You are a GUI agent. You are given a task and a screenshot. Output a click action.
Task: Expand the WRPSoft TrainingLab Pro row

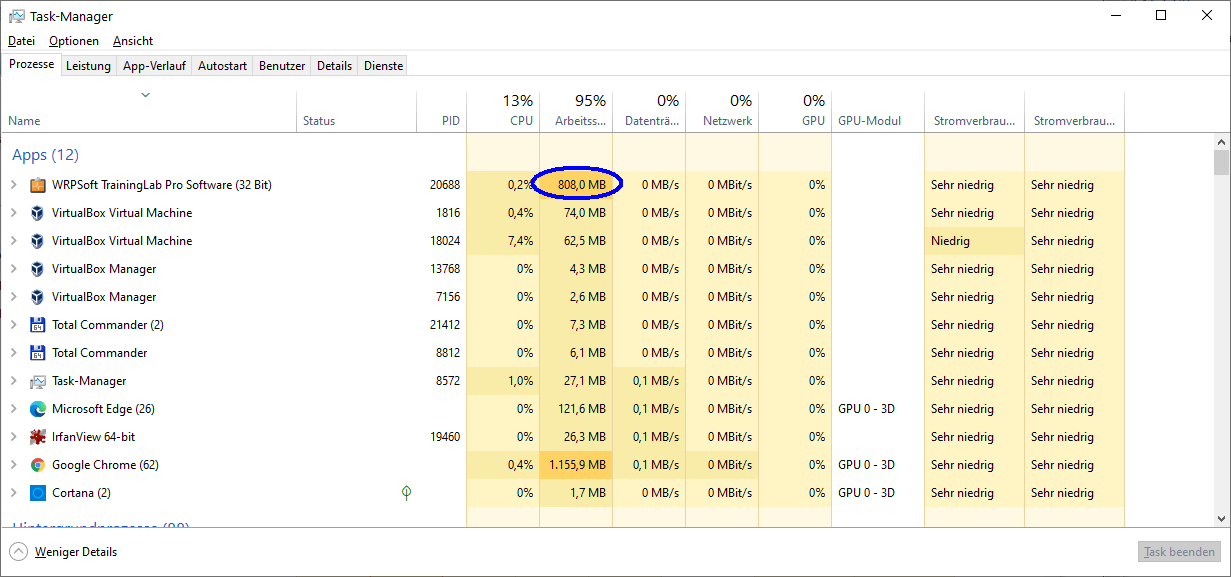click(x=13, y=185)
